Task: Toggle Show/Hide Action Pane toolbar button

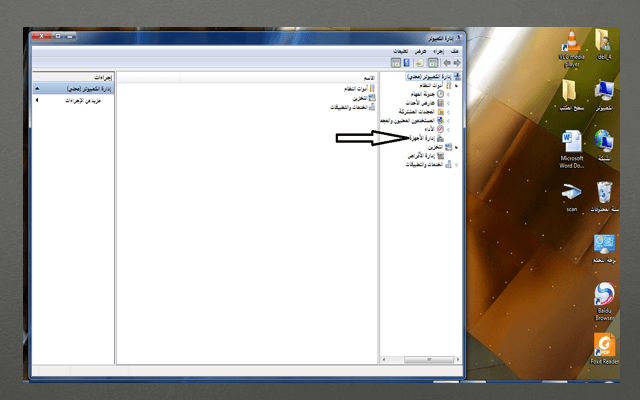Action: coord(396,63)
